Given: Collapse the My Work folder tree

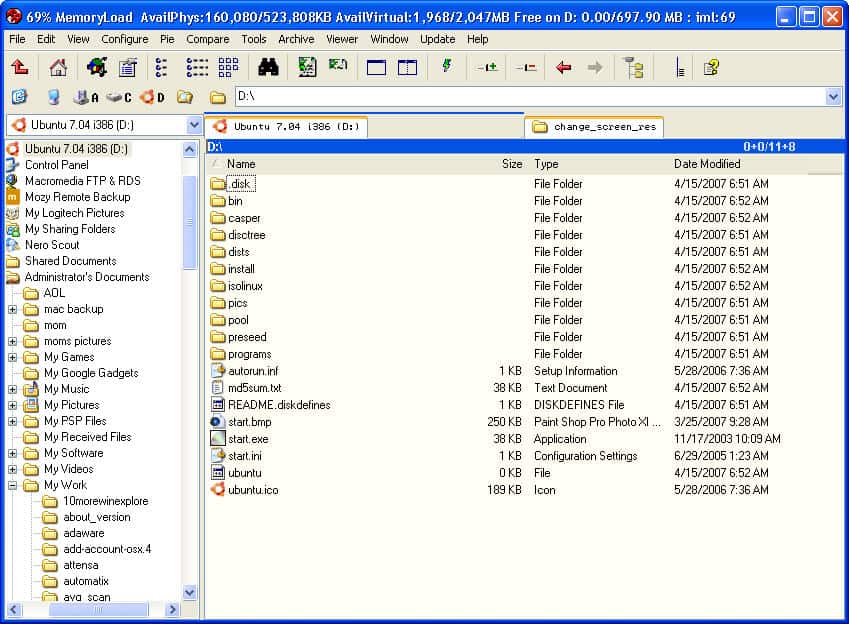Looking at the screenshot, I should point(13,485).
